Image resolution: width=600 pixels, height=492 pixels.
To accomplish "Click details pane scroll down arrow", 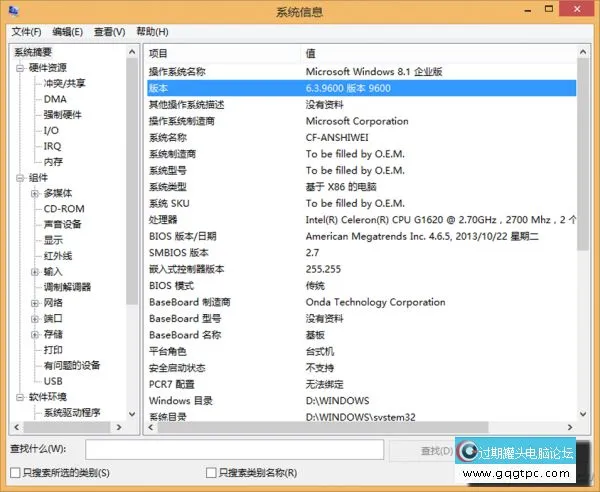I will point(583,414).
